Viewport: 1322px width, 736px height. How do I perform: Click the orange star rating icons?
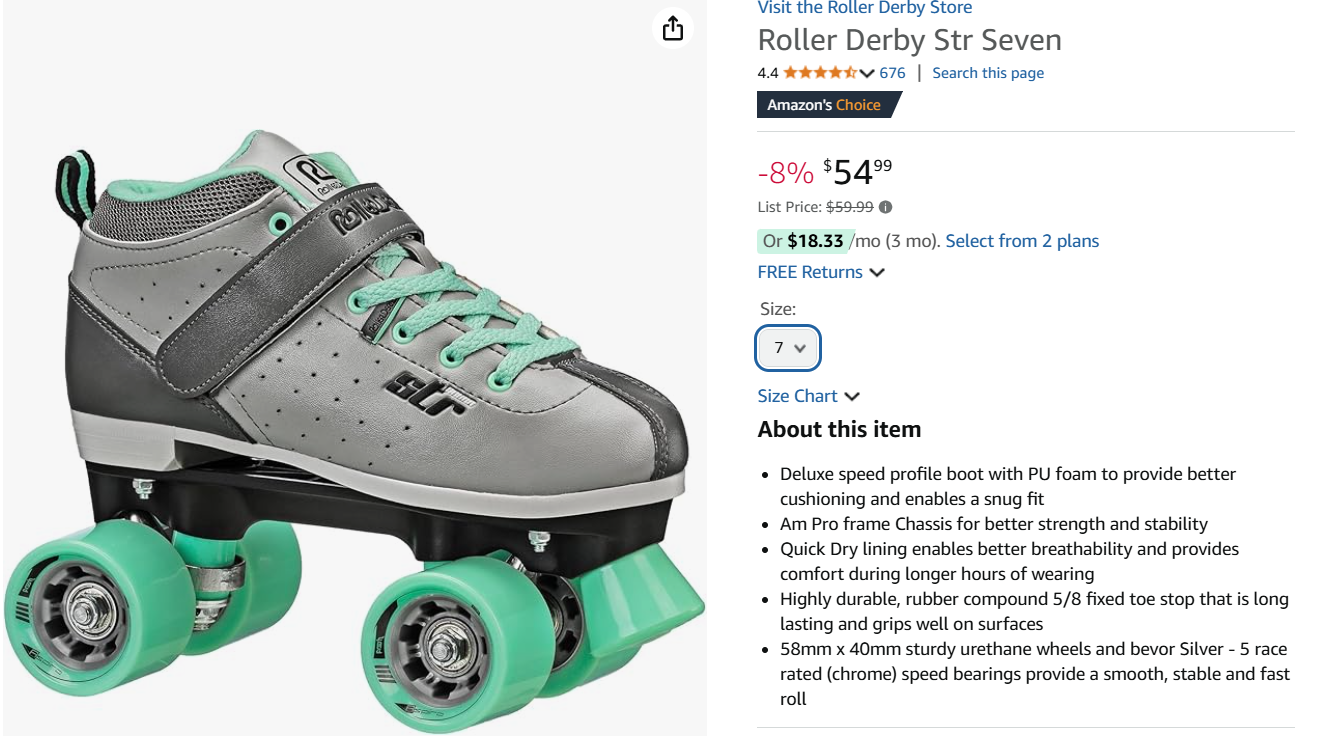[x=819, y=73]
